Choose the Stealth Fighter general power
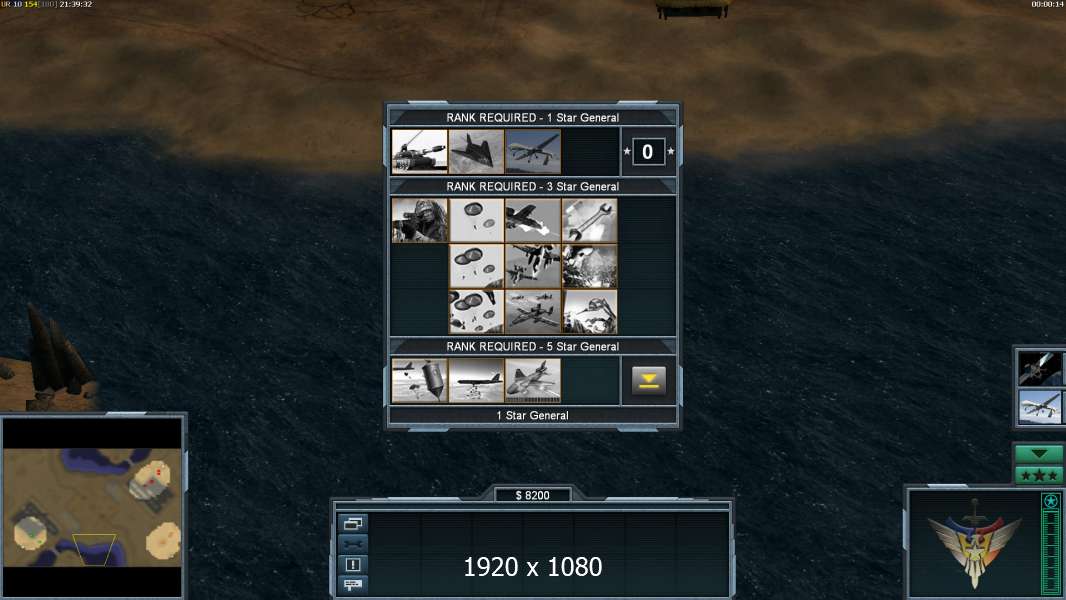 (x=476, y=152)
